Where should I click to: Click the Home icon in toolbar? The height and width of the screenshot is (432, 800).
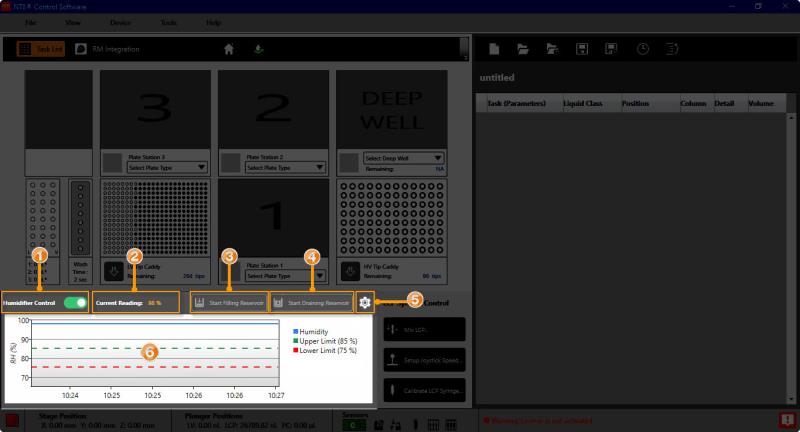[229, 49]
